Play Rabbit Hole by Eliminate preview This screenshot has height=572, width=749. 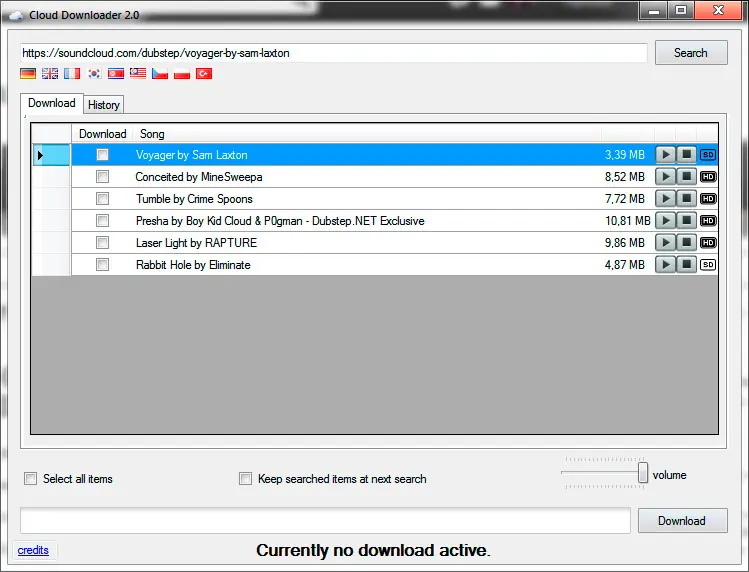pyautogui.click(x=665, y=264)
